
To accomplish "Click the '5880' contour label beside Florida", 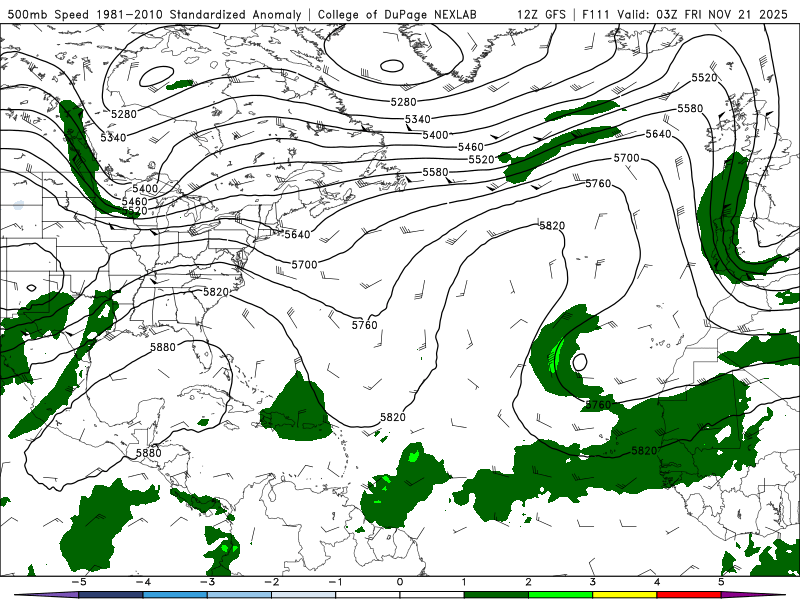I will [x=163, y=347].
